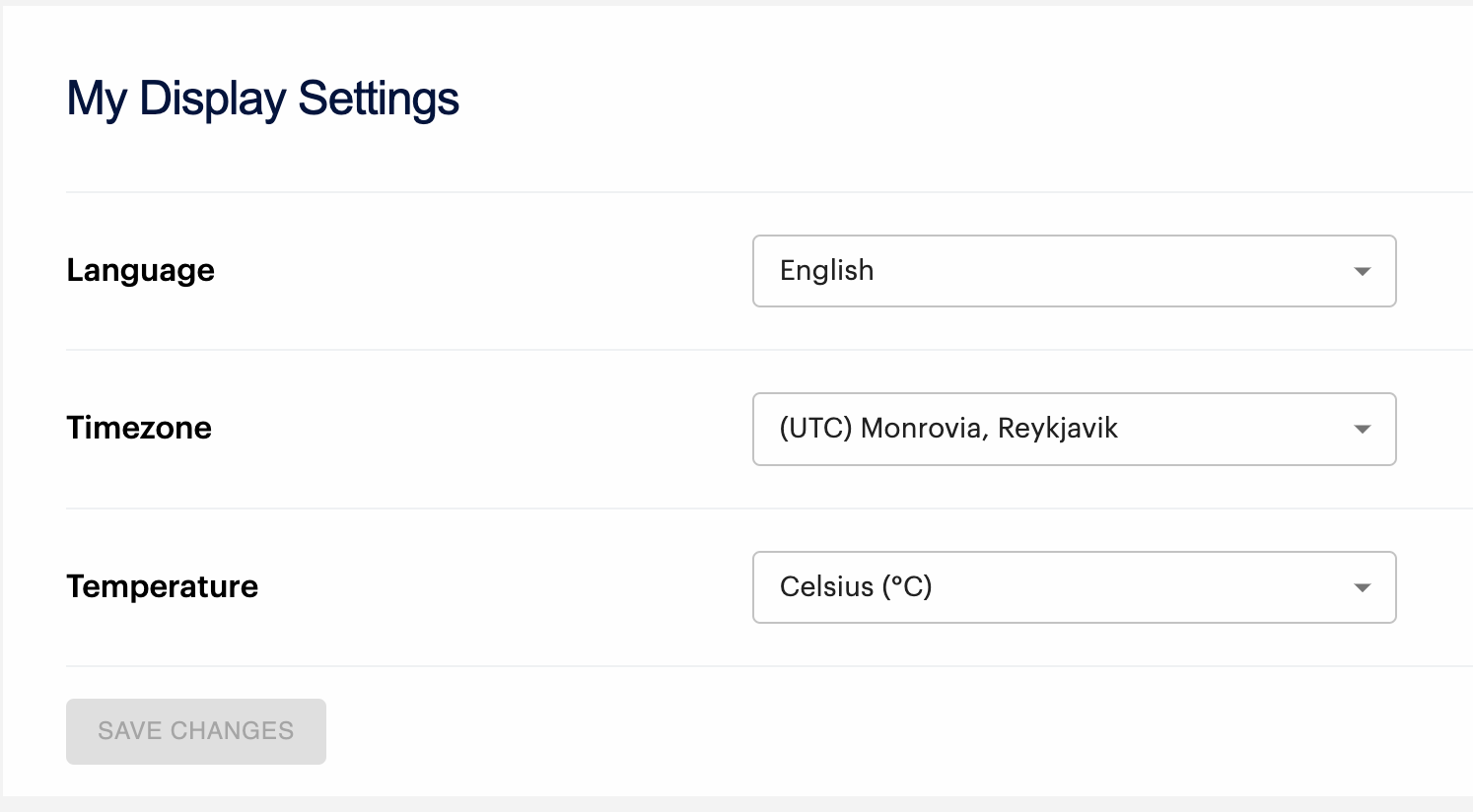Open the Language dropdown
The image size is (1473, 812).
(x=1073, y=271)
